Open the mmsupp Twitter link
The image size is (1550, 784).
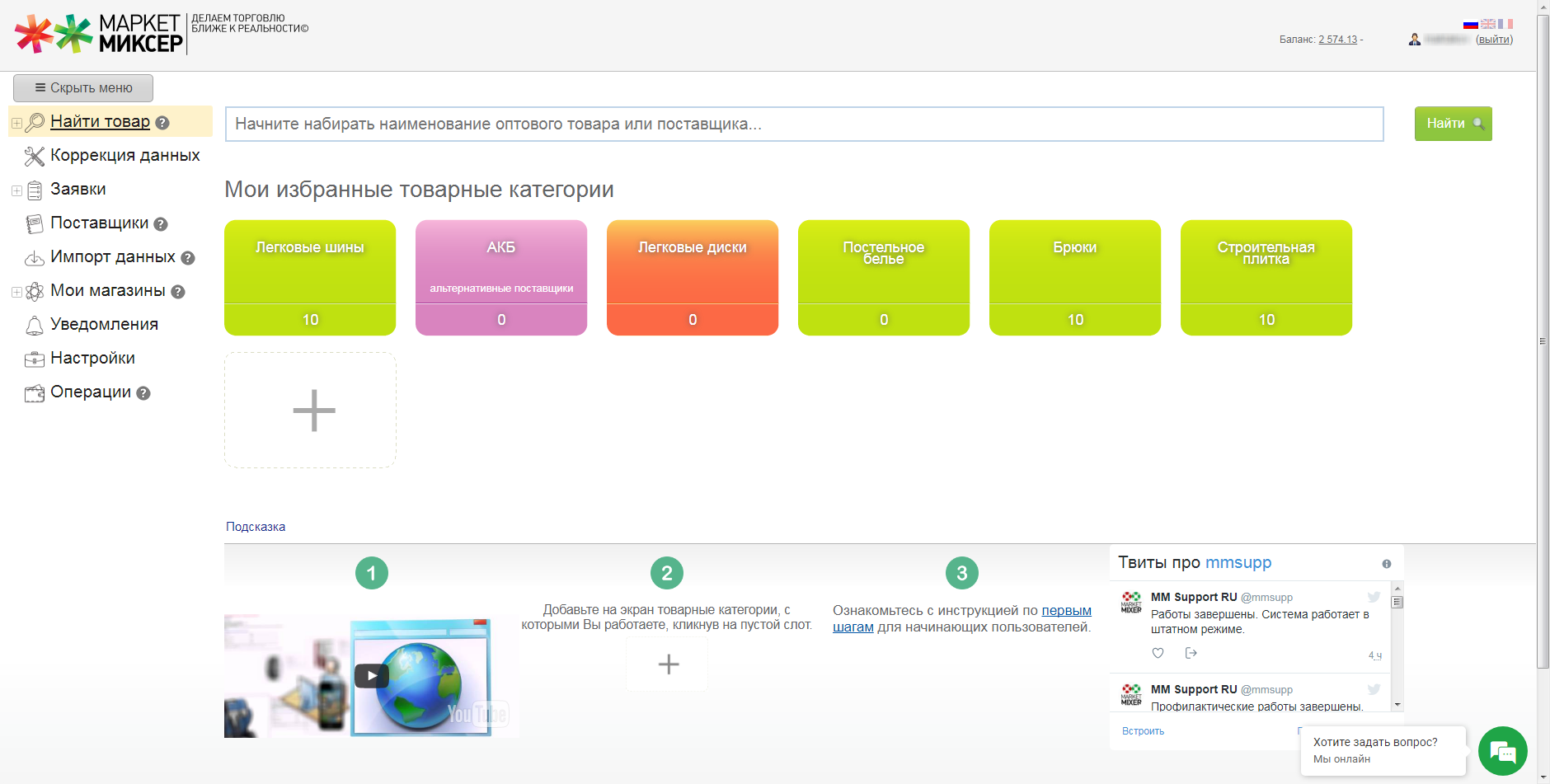coord(1238,563)
